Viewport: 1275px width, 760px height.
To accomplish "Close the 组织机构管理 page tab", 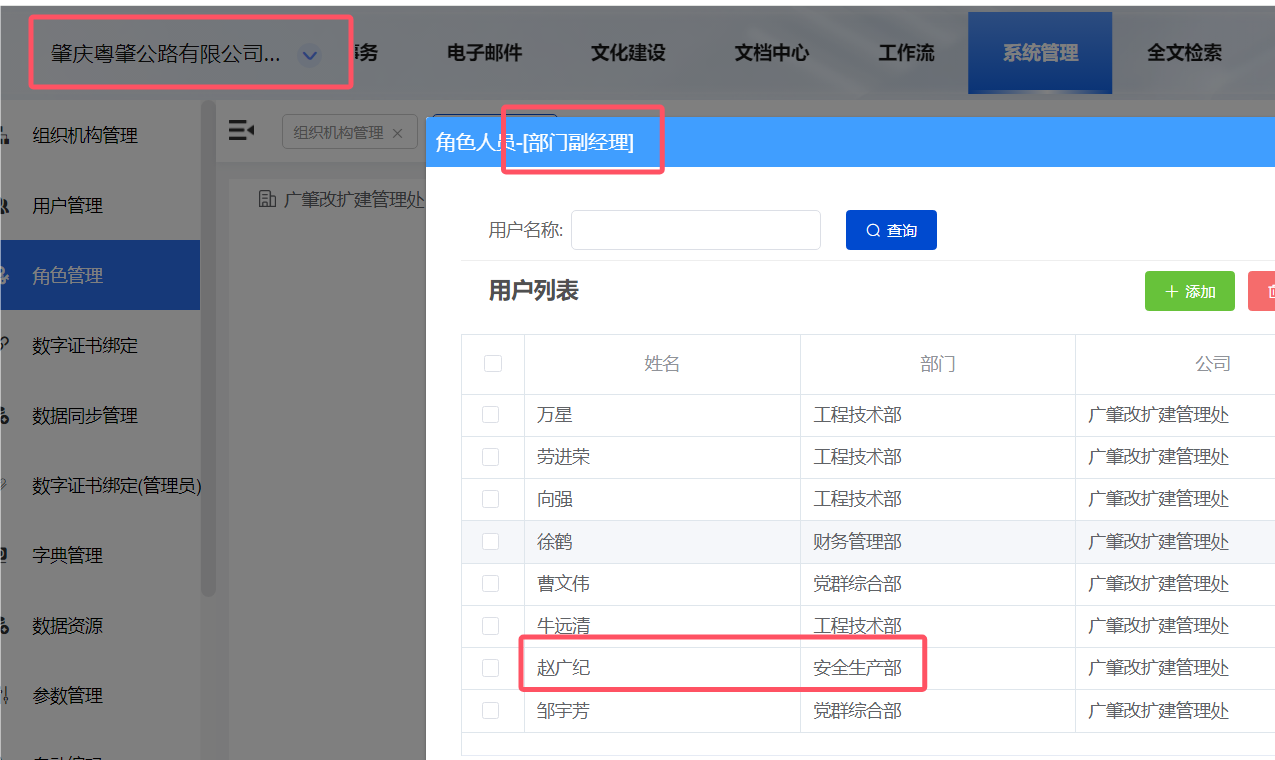I will (x=398, y=133).
